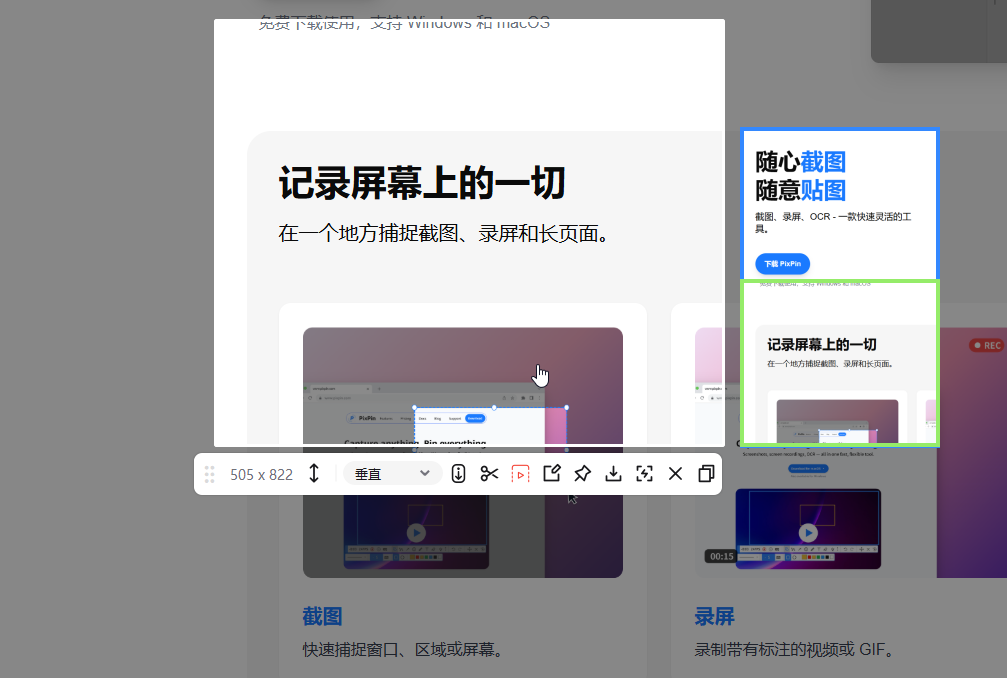Play the video in the 录屏 card

[808, 531]
